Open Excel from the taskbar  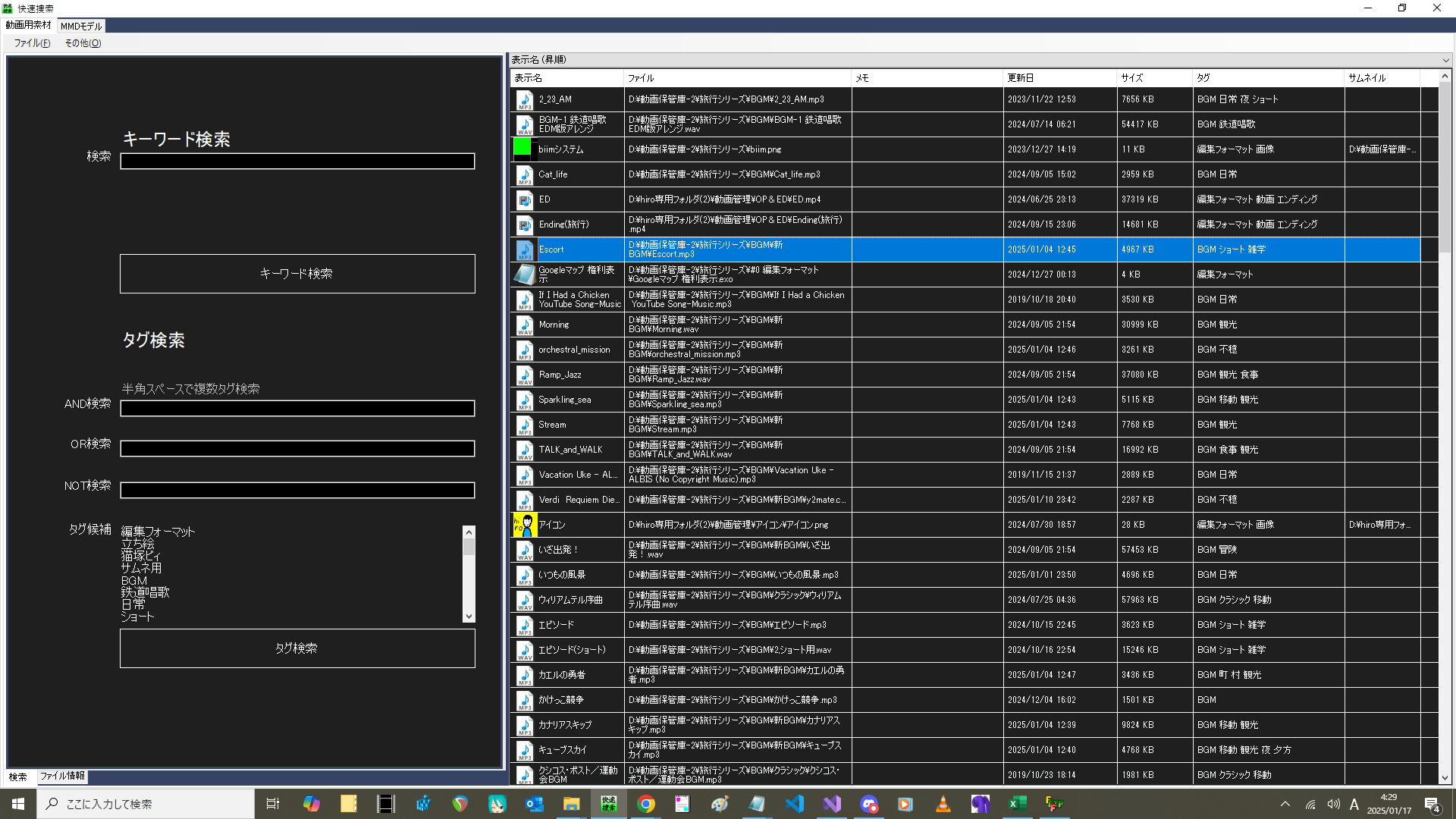[1017, 804]
